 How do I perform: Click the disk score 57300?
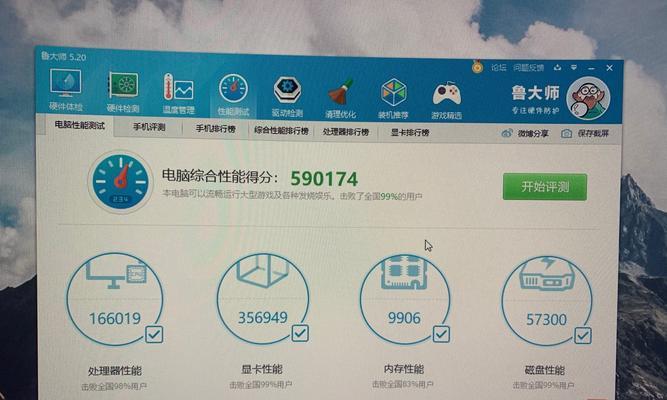(x=546, y=319)
